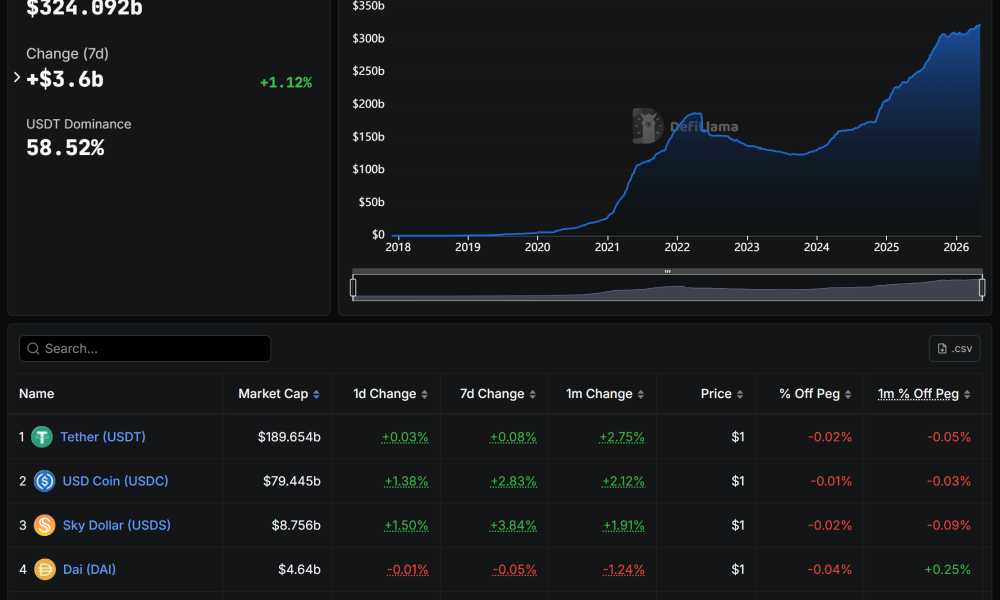This screenshot has width=1000, height=600.
Task: Sort by 1d Change column arrows
Action: pyautogui.click(x=425, y=395)
